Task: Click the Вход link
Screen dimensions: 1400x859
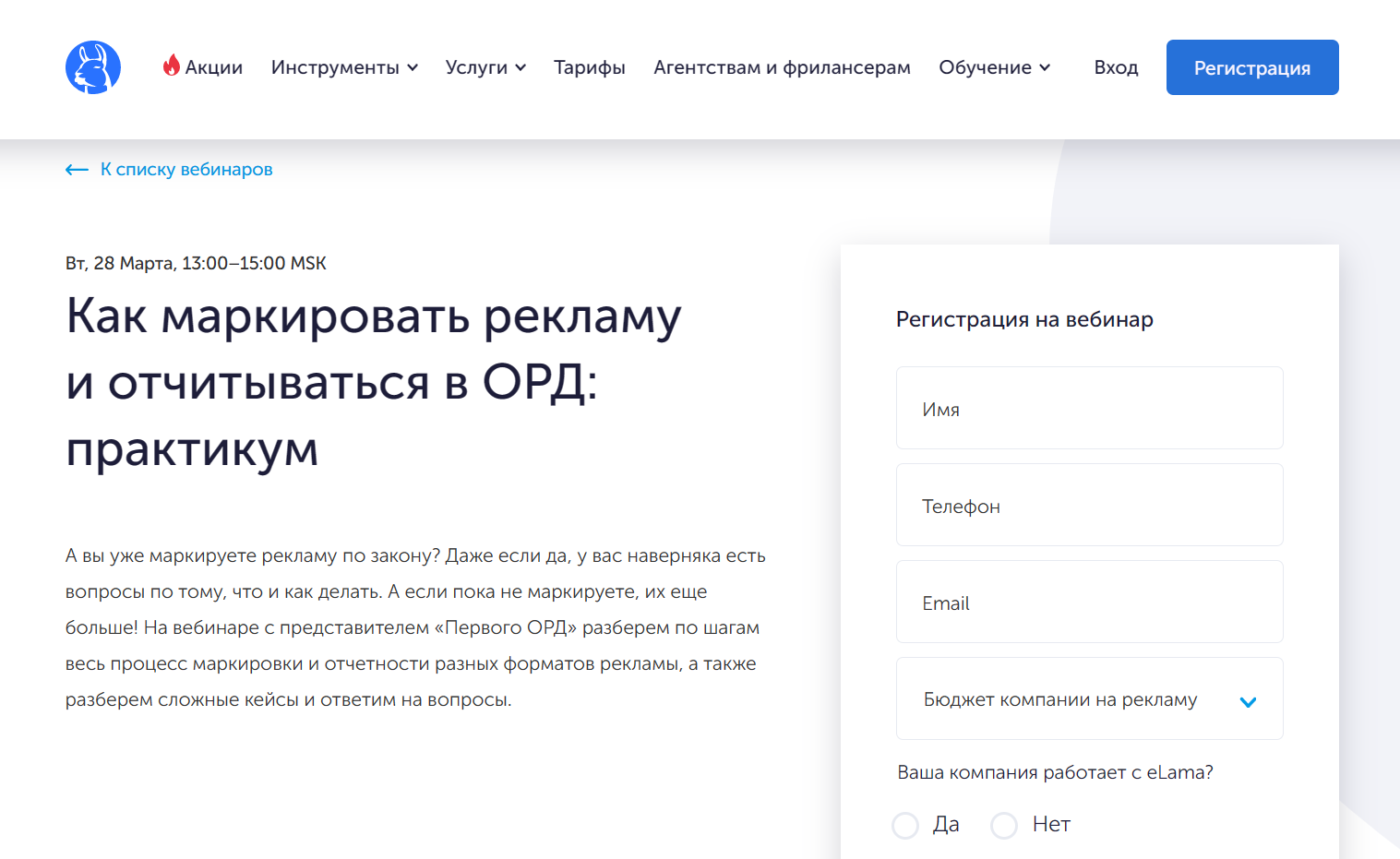Action: click(x=1116, y=67)
